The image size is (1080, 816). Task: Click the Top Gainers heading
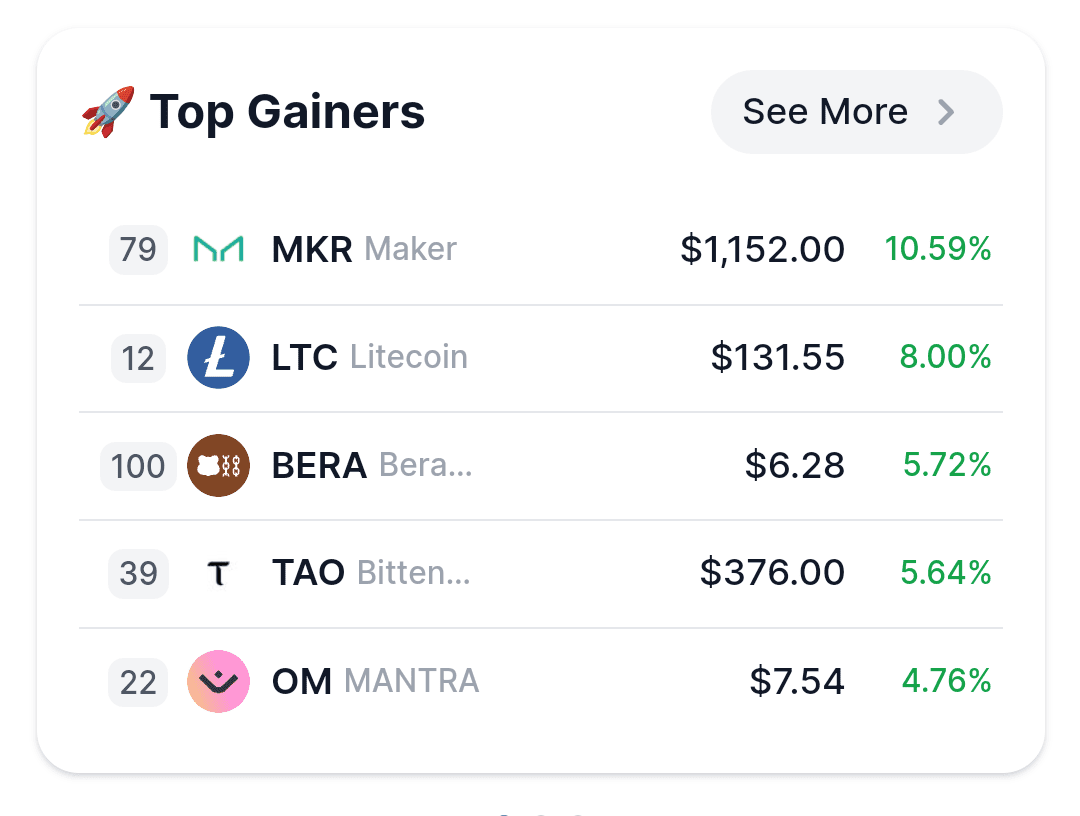pyautogui.click(x=287, y=111)
